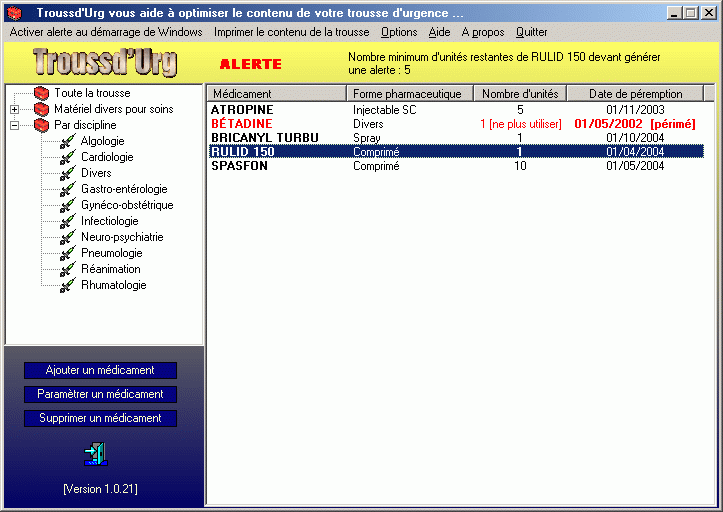
Task: Click the syringe icon next to Pneumologie
Action: [x=68, y=253]
